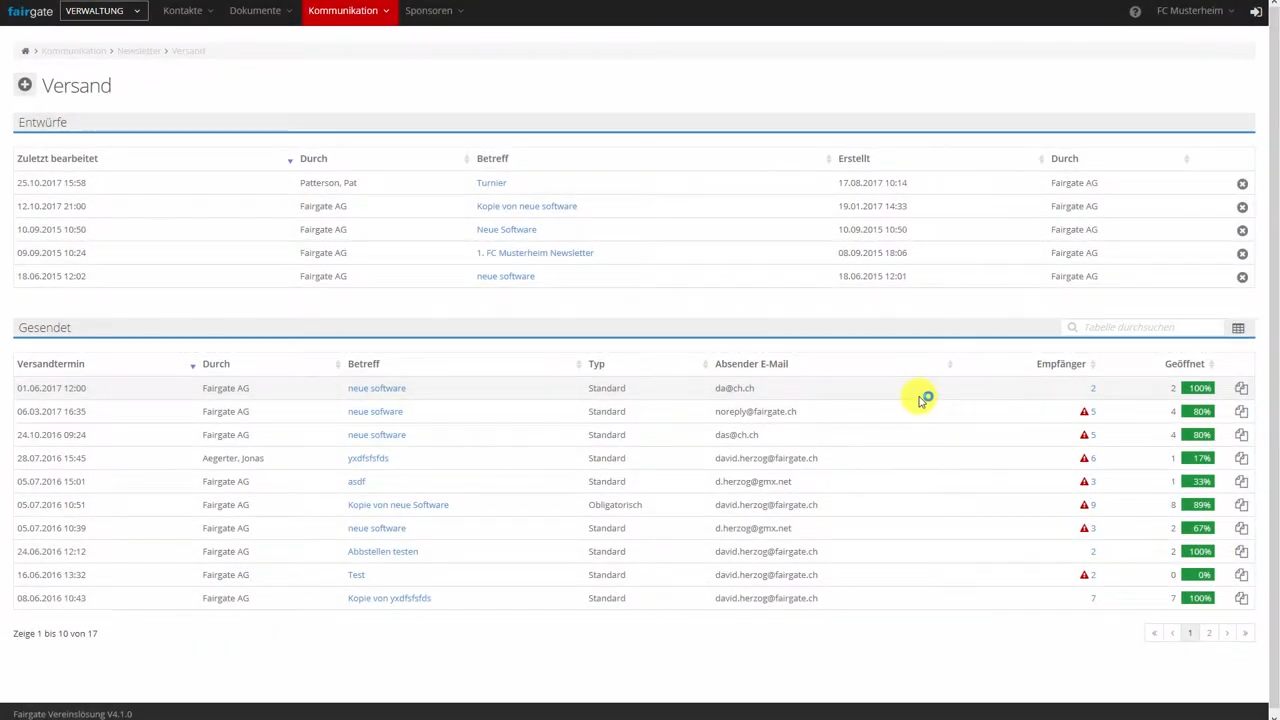Click the plus icon next to Versand
Screen dimensions: 1280x720
(25, 85)
